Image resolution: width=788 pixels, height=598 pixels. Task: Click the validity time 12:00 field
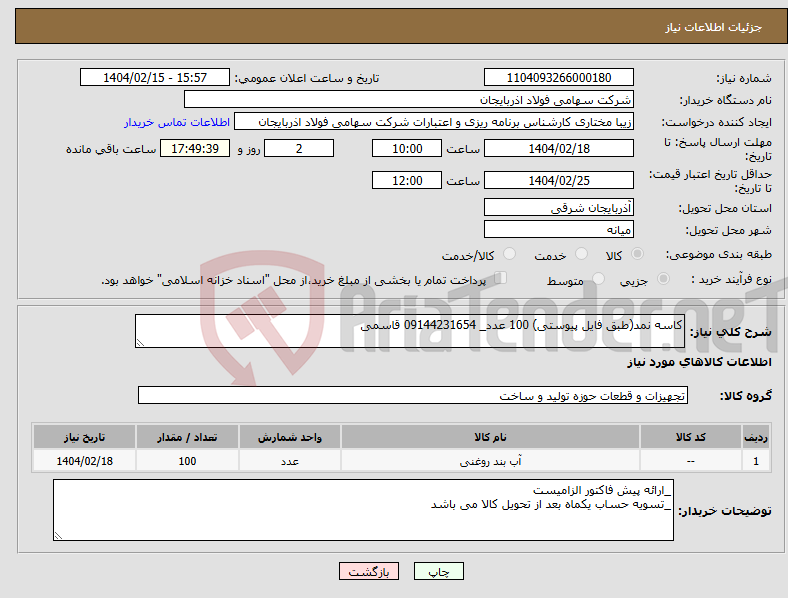point(407,180)
